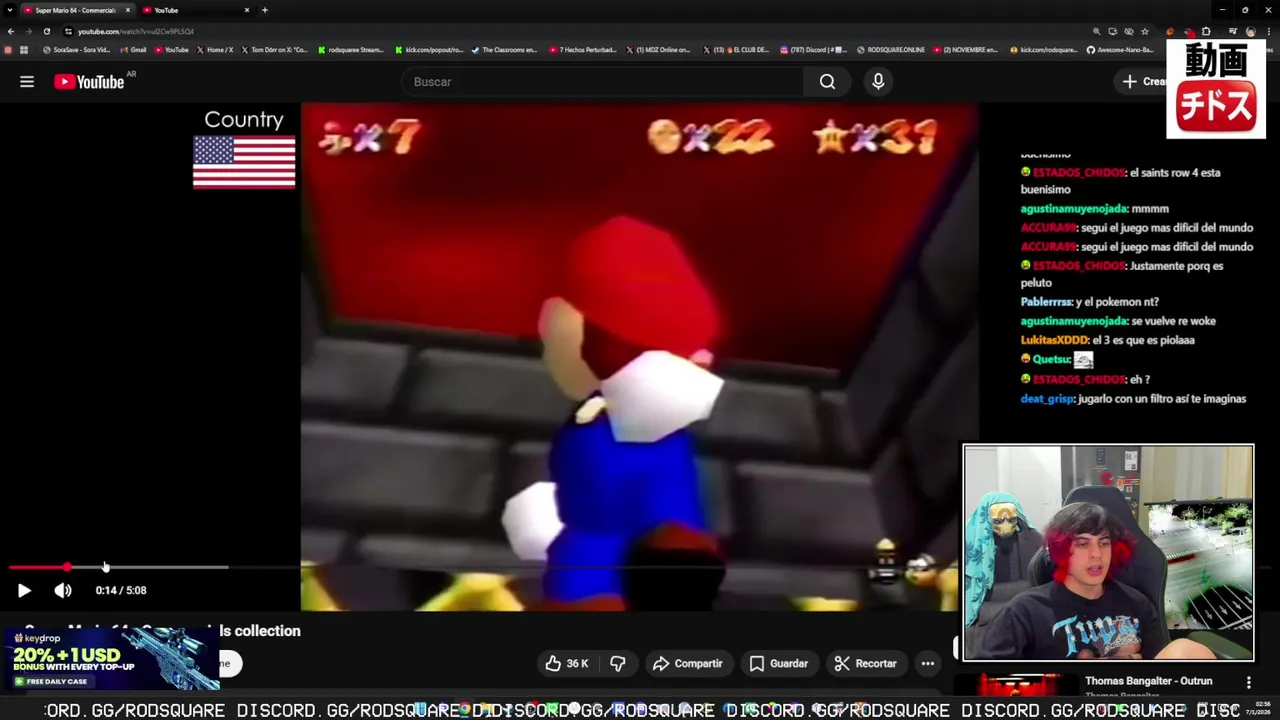Open the browser three-dot menu

[1268, 31]
